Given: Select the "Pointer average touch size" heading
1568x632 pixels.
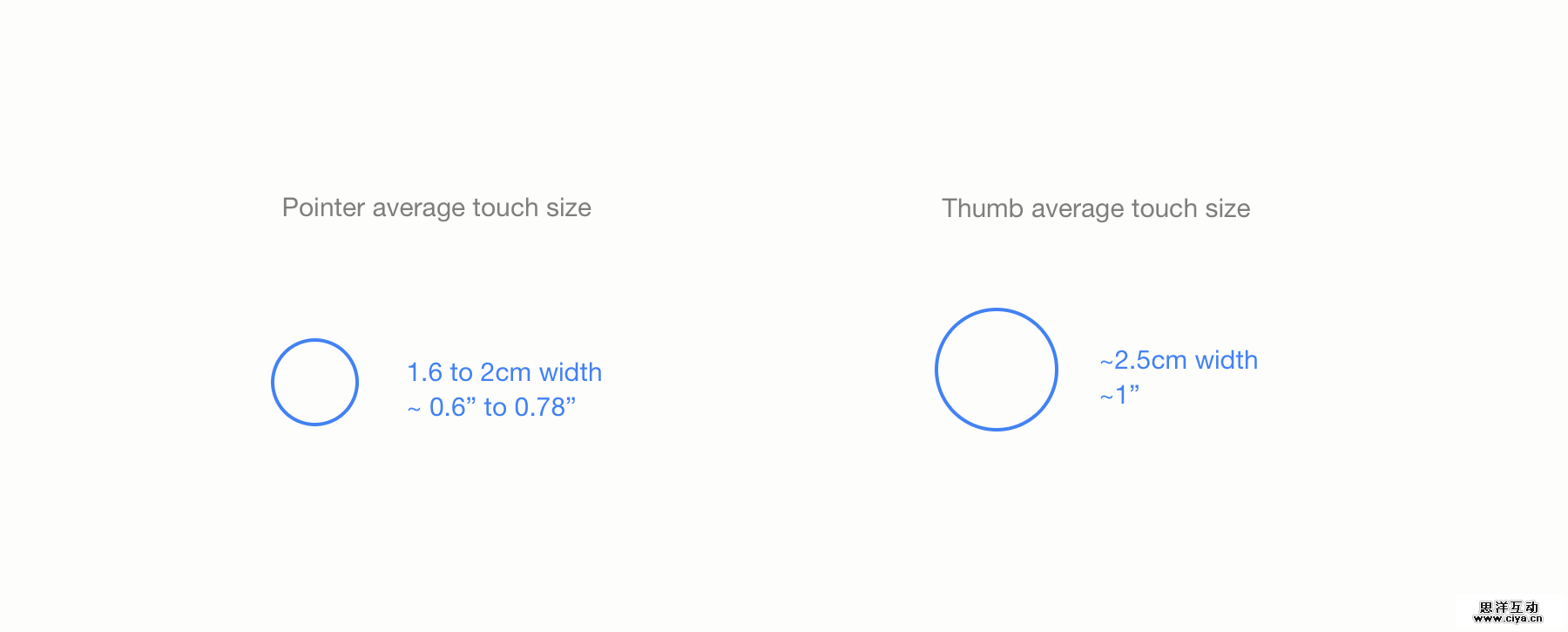Looking at the screenshot, I should click(x=436, y=207).
